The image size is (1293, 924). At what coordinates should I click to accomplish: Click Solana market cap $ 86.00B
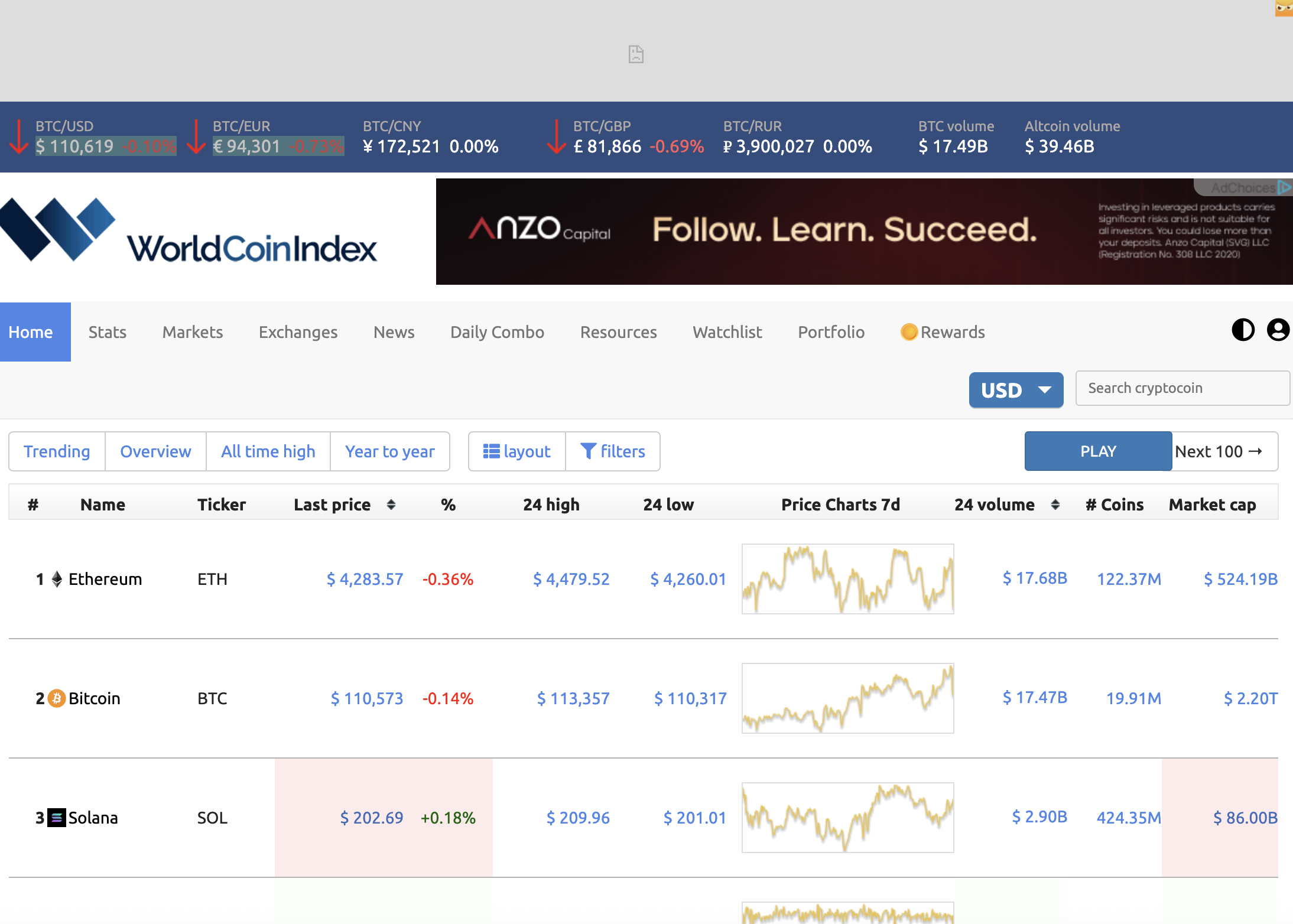pyautogui.click(x=1246, y=818)
